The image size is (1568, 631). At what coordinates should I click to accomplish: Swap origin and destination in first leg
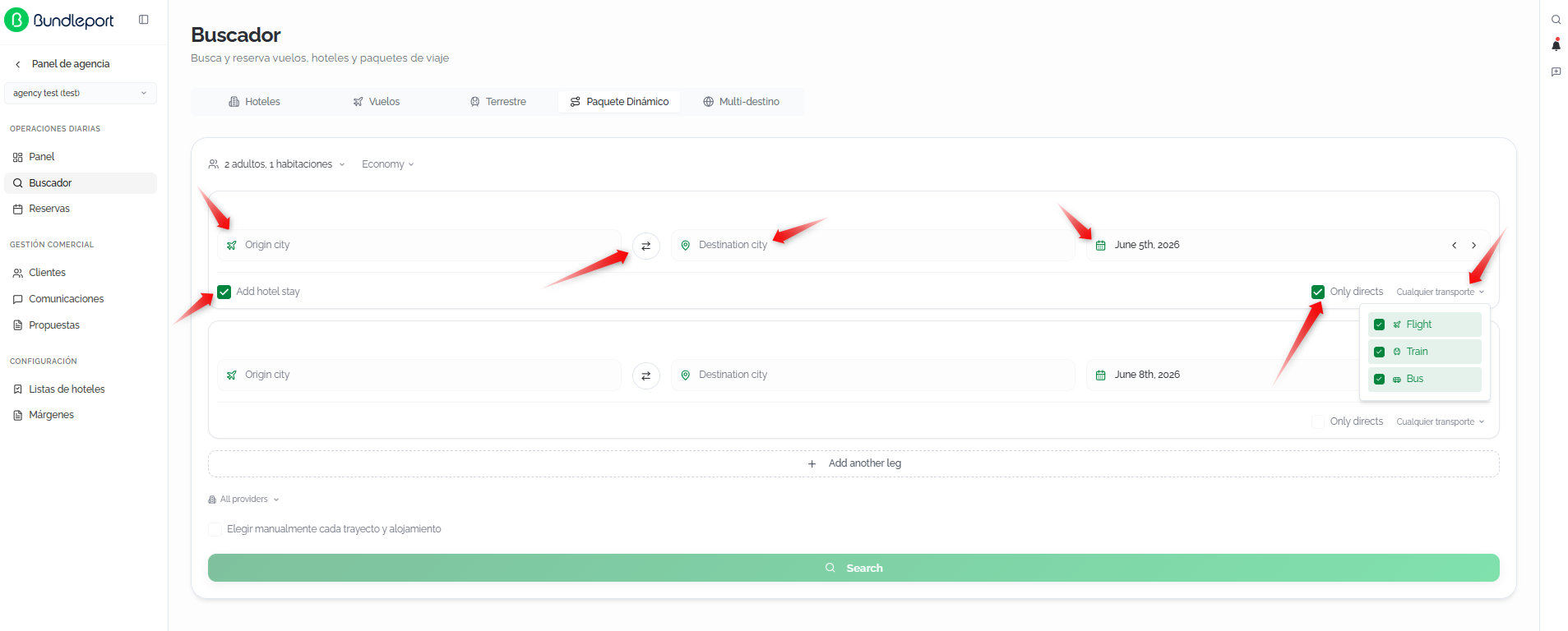click(646, 246)
